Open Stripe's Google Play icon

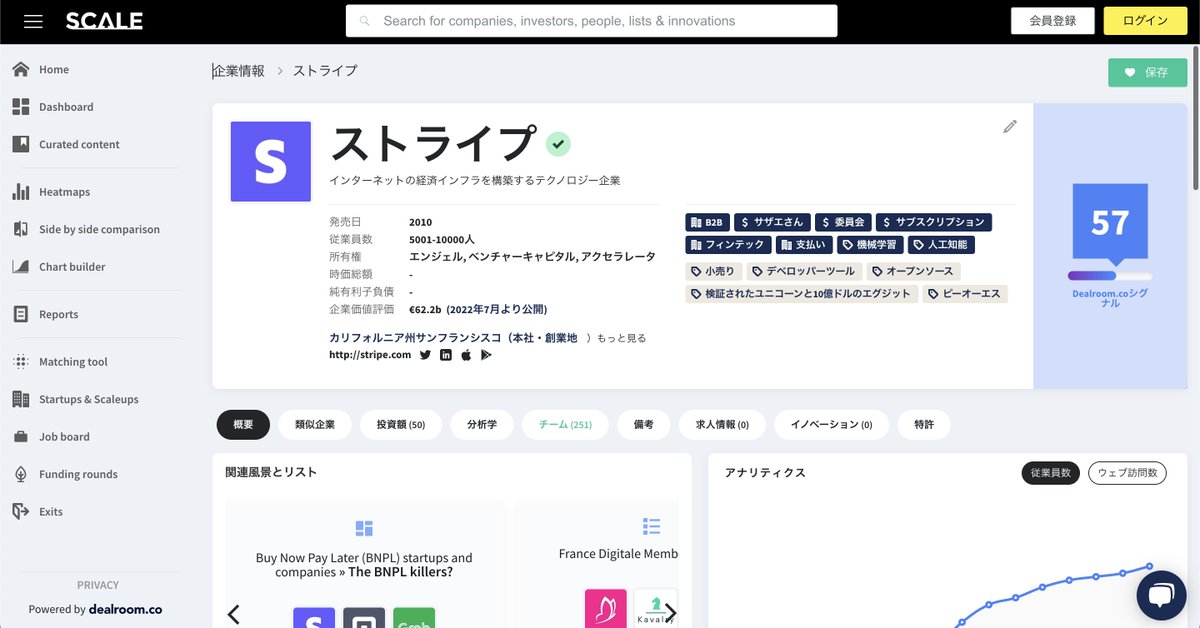tap(486, 355)
